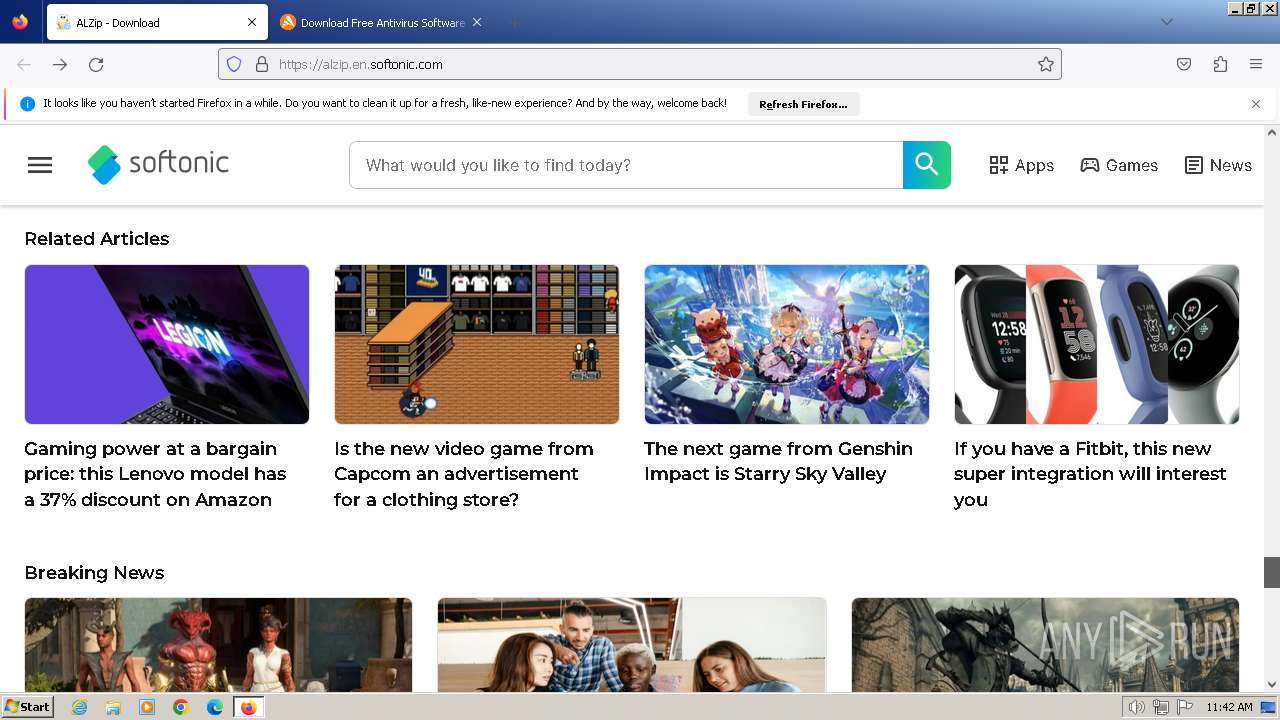Screen dimensions: 1280x720
Task: Go back with the browser back arrow
Action: pos(24,64)
